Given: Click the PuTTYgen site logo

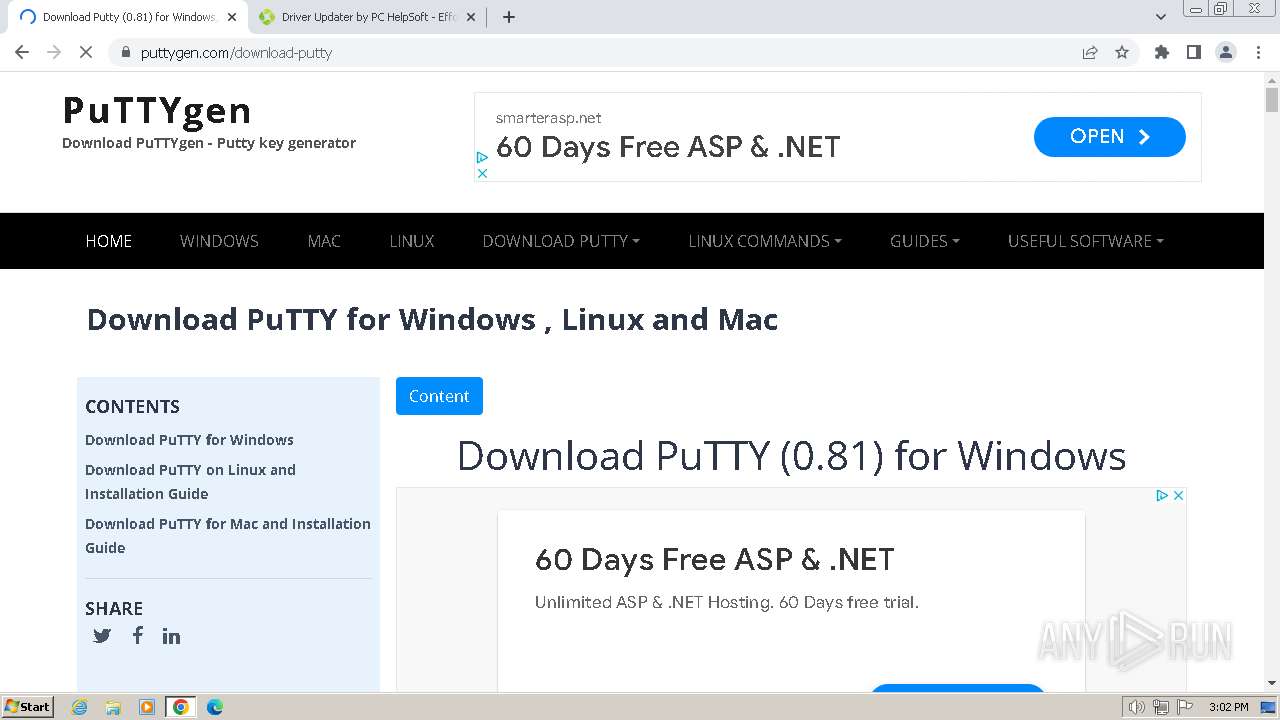Looking at the screenshot, I should (x=157, y=110).
